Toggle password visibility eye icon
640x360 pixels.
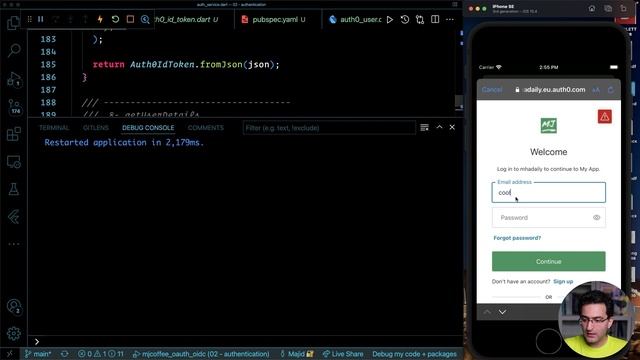596,218
